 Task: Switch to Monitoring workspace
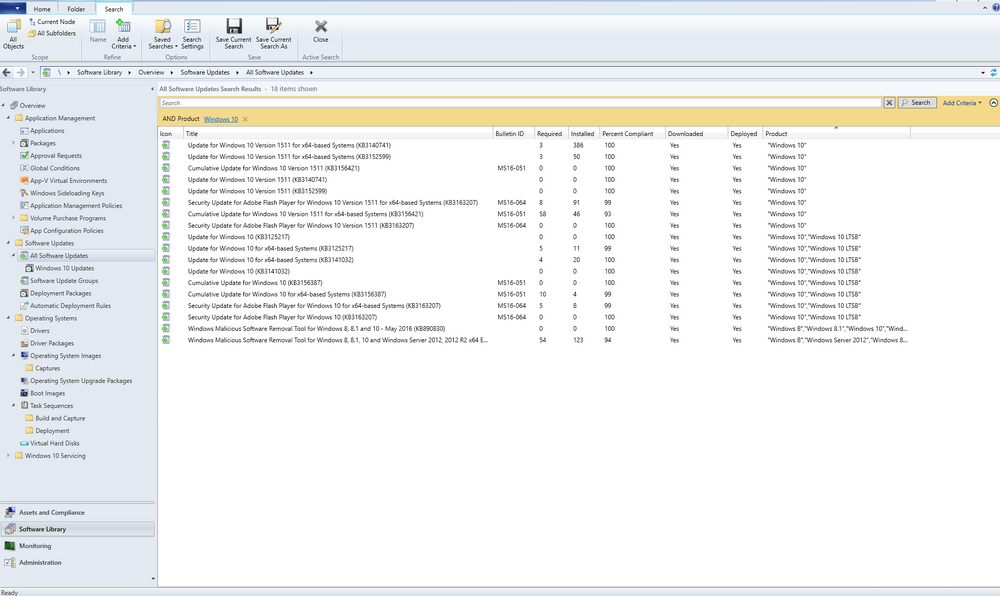click(x=78, y=546)
